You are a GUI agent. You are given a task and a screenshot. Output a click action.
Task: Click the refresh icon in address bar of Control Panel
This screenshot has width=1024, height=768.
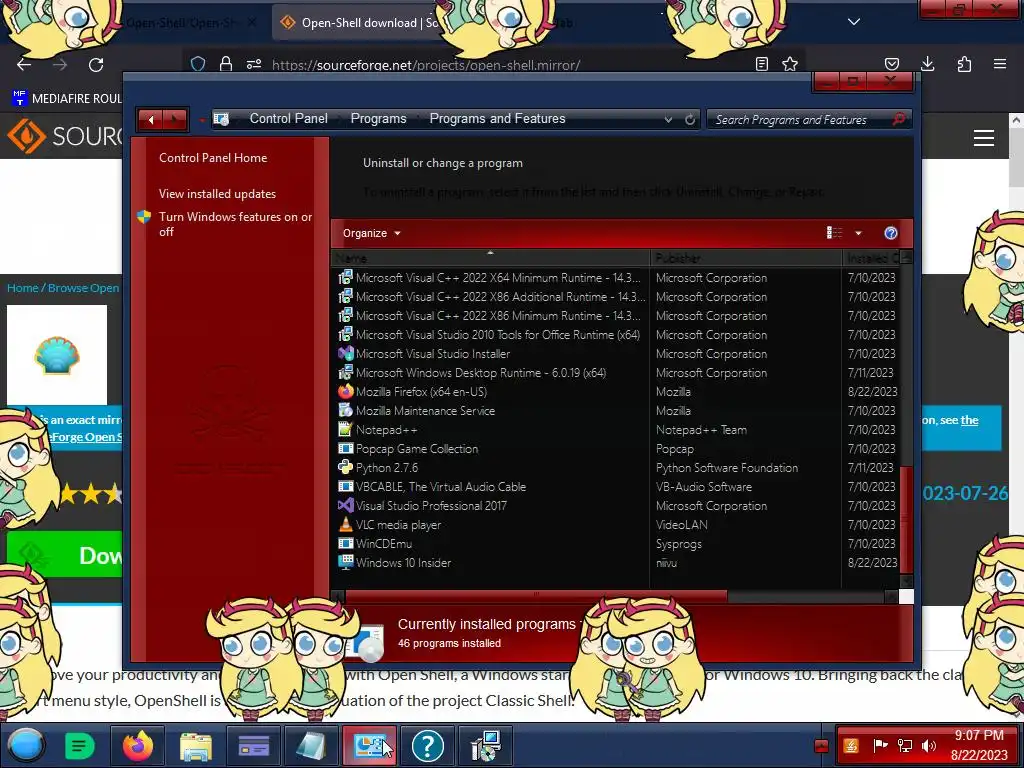coord(690,120)
